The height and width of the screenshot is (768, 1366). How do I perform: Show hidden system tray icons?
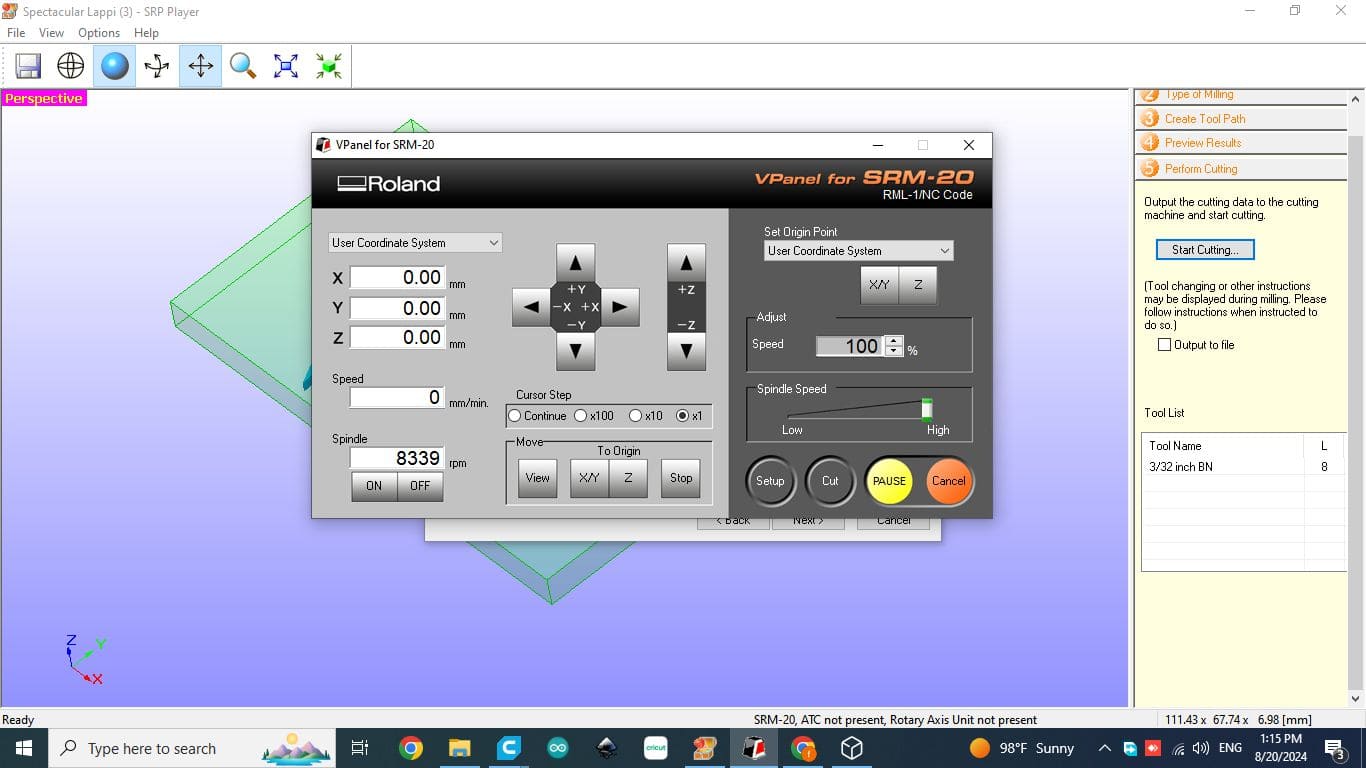[1104, 748]
